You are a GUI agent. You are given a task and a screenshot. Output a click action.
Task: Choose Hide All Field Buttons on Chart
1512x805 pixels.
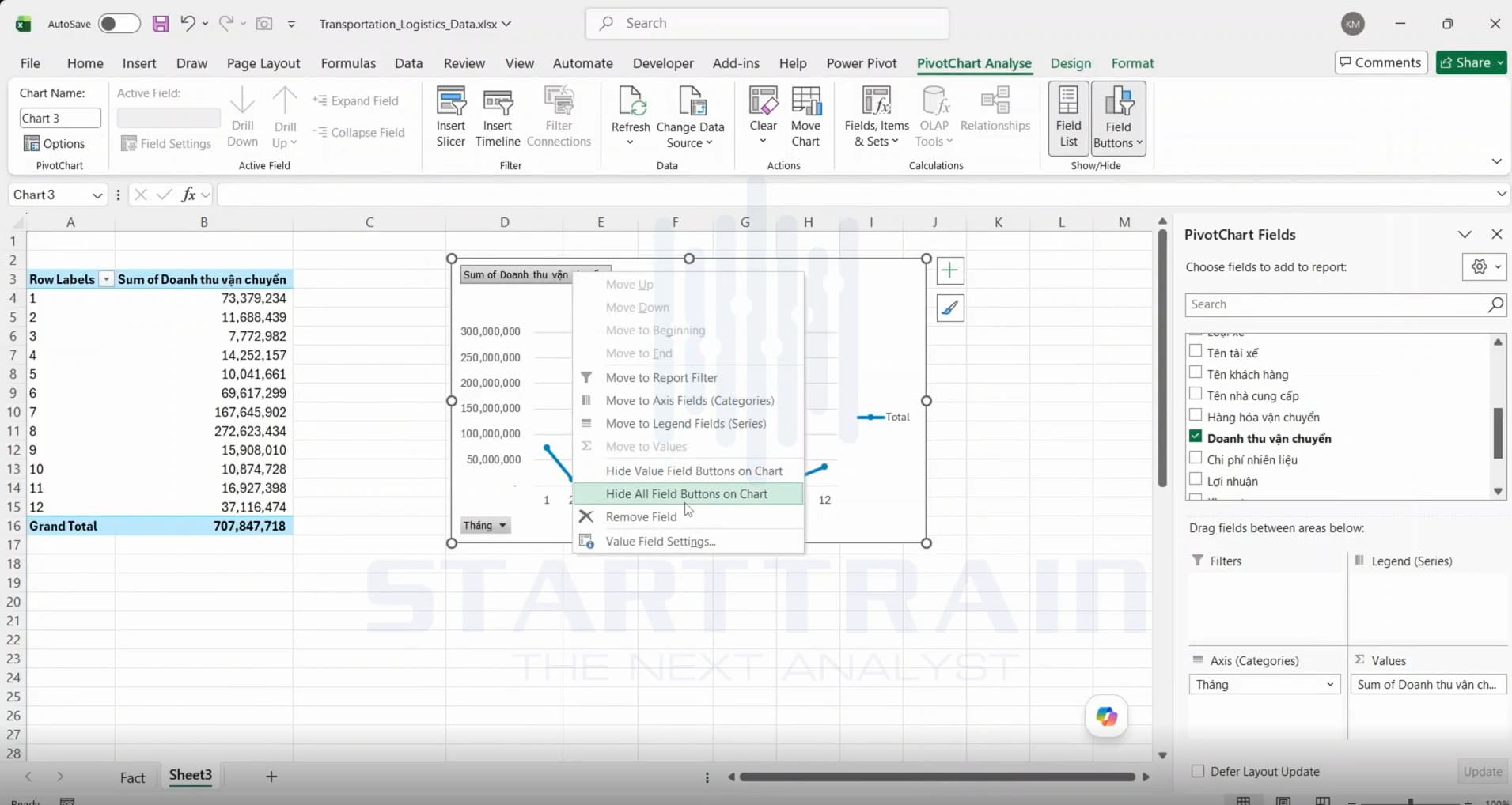tap(688, 493)
